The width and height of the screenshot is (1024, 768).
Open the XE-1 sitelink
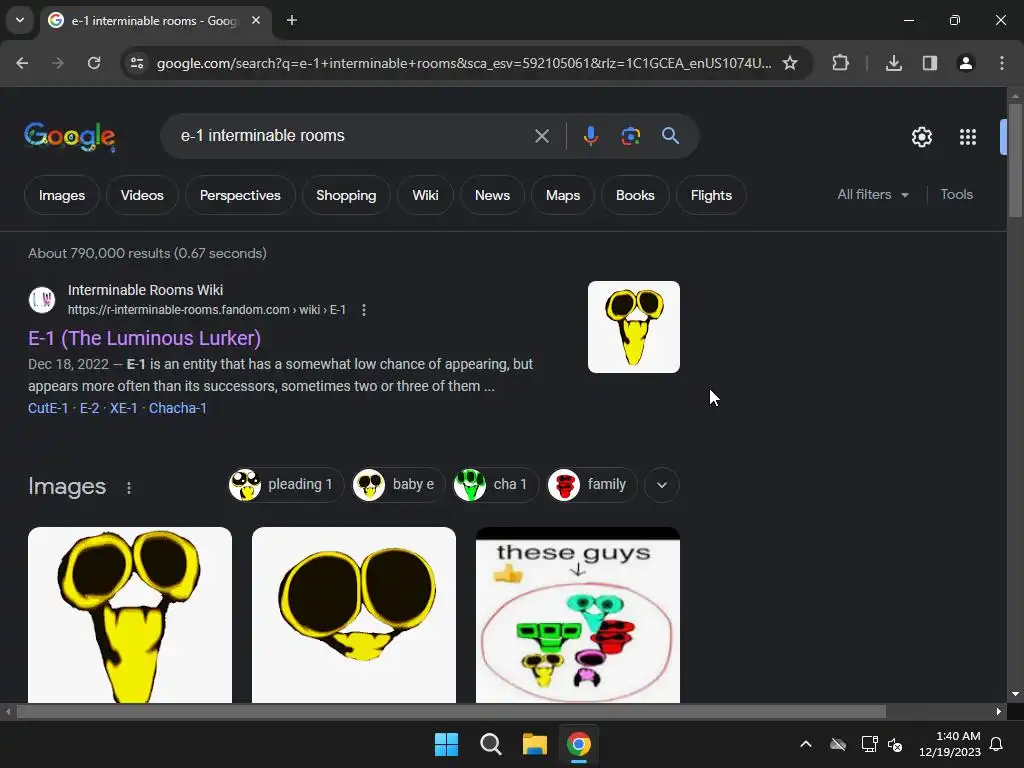point(123,408)
